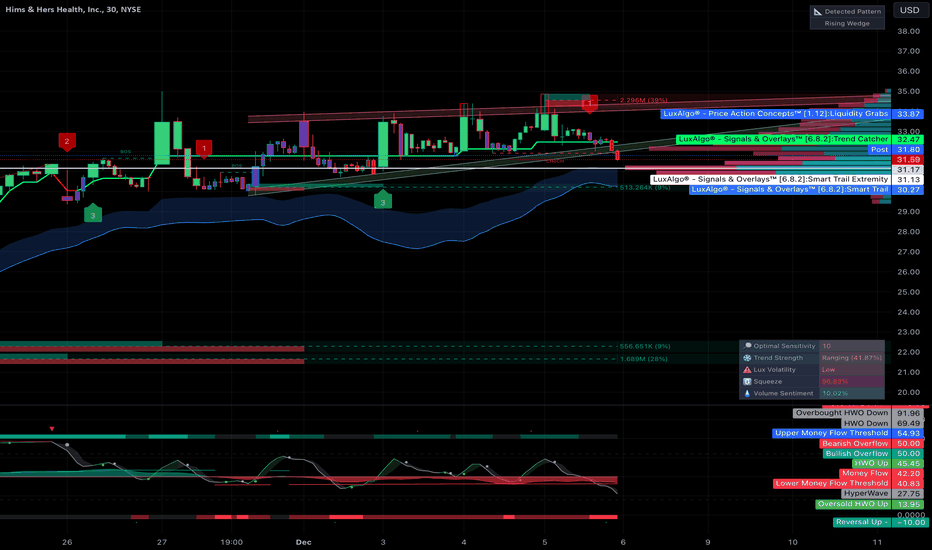Select the HWO Up 45.45 label
Image resolution: width=932 pixels, height=550 pixels.
coord(871,463)
